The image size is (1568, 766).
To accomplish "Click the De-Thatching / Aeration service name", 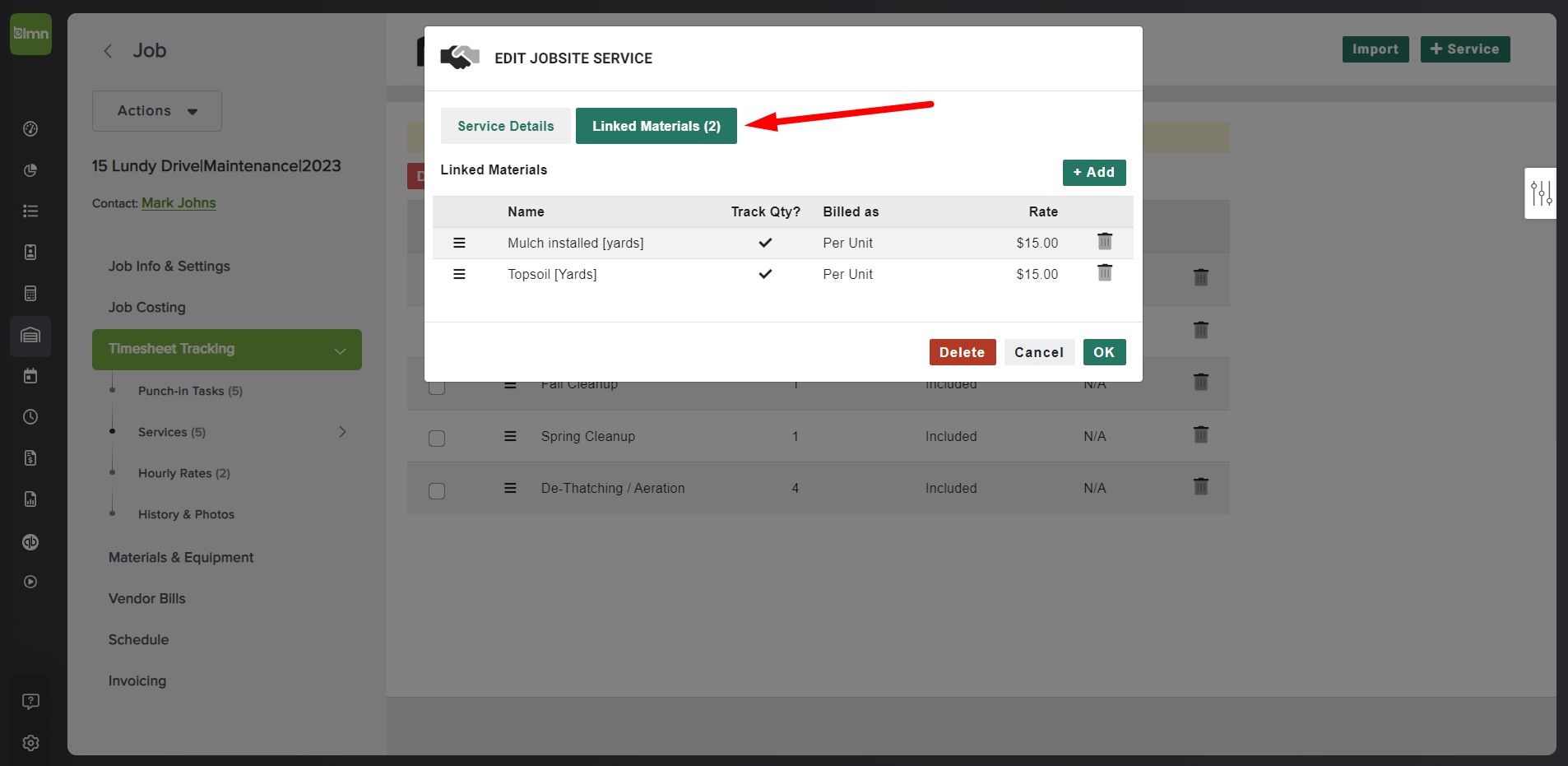I will click(x=613, y=488).
